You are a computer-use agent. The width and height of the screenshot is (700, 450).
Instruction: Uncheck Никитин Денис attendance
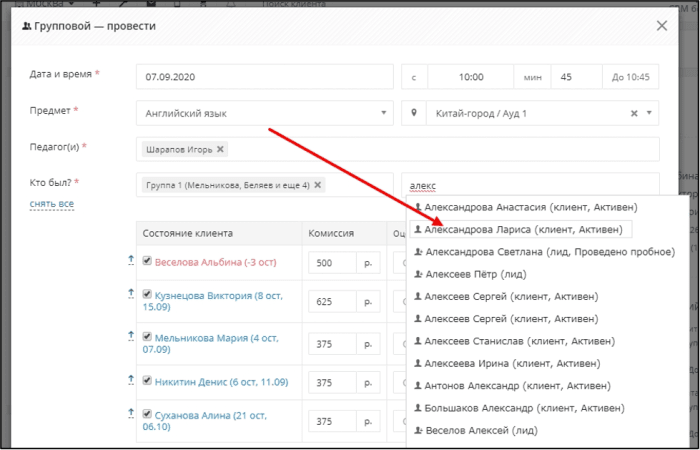[147, 380]
